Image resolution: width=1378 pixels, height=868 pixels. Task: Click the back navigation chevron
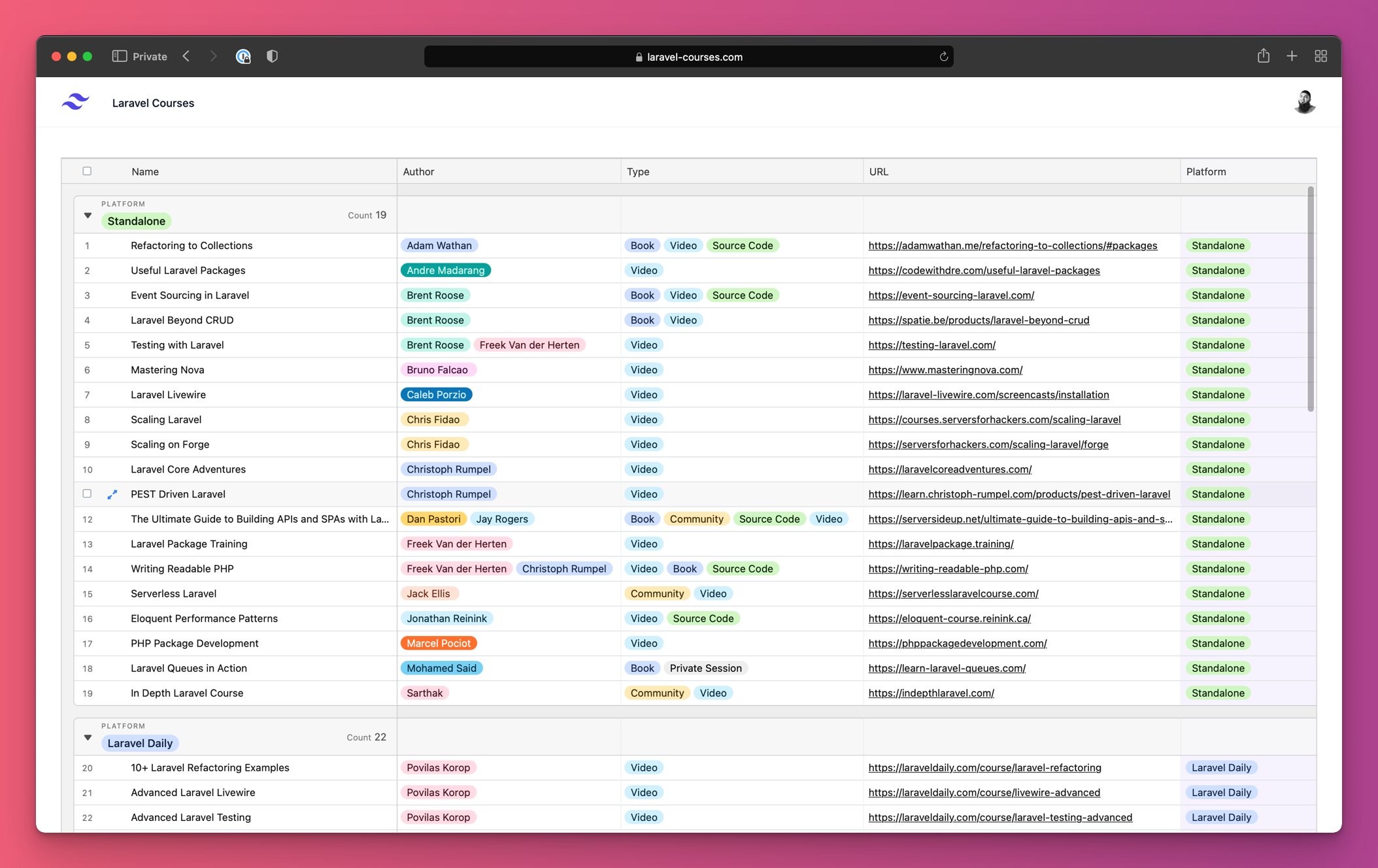(186, 56)
